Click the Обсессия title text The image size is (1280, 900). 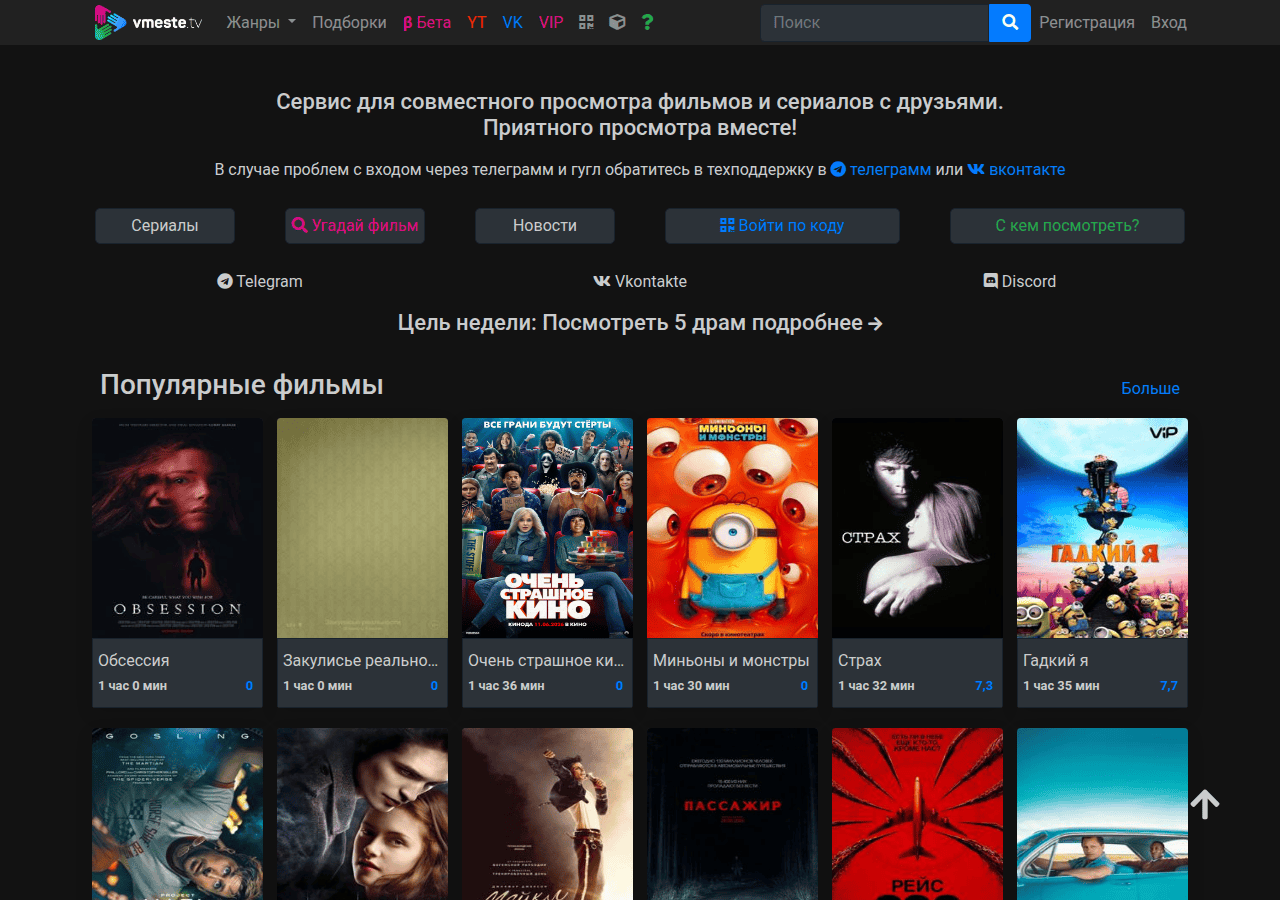coord(134,661)
